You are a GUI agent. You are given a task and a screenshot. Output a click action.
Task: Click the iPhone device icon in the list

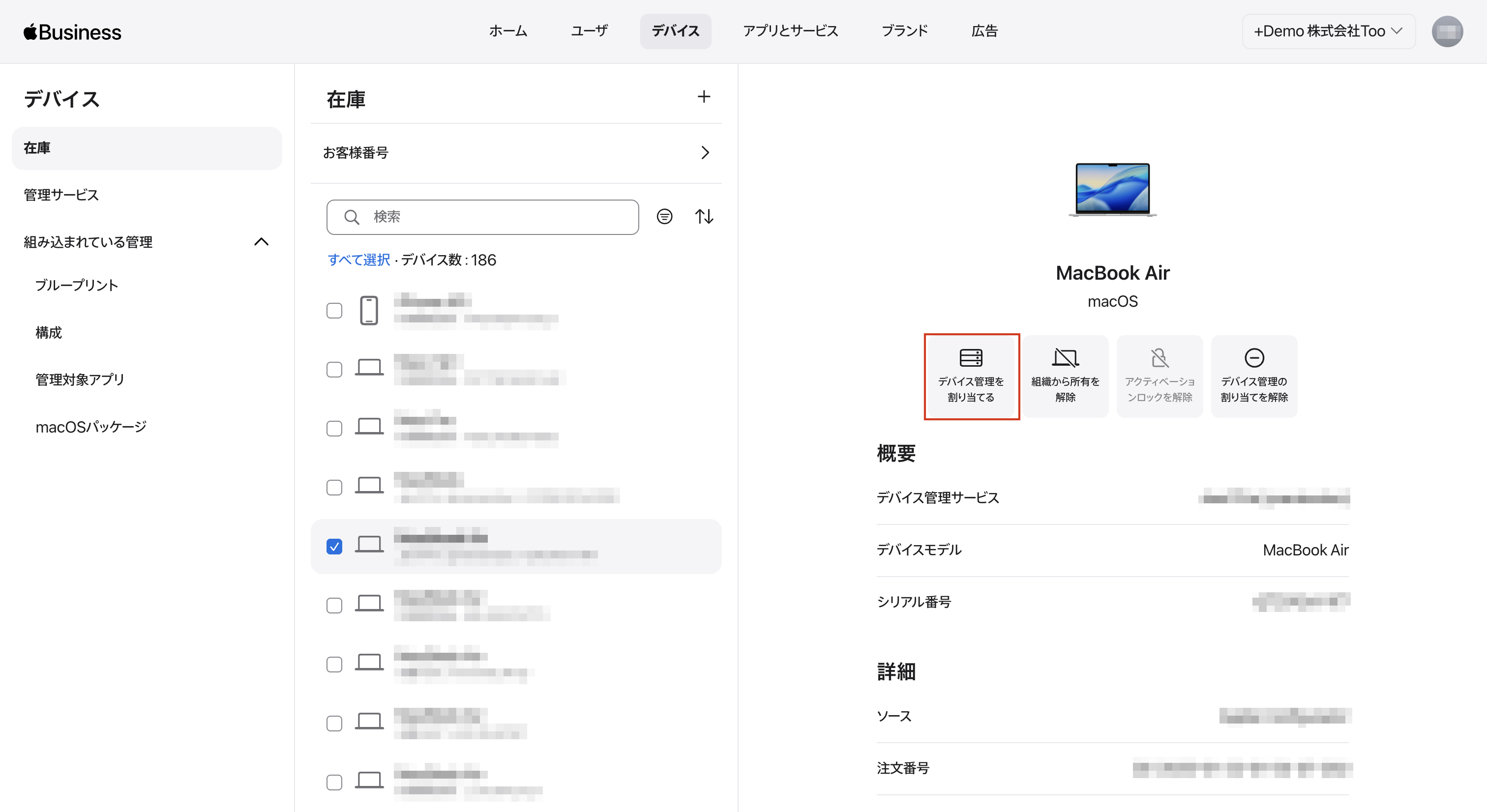pos(369,311)
